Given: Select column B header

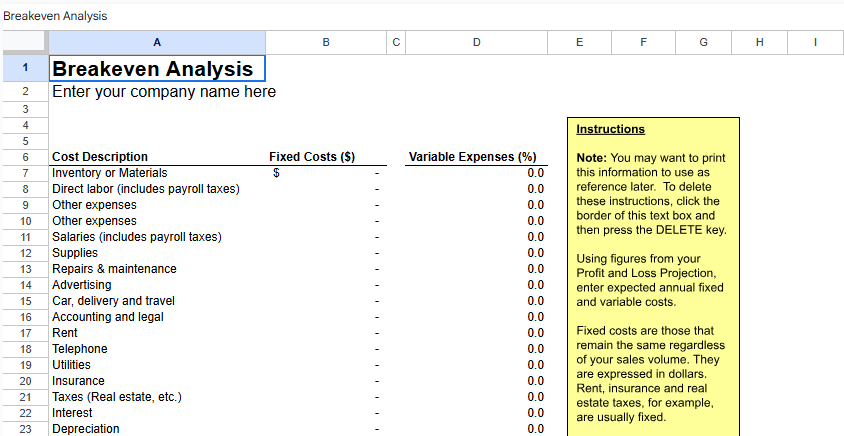Looking at the screenshot, I should click(326, 42).
